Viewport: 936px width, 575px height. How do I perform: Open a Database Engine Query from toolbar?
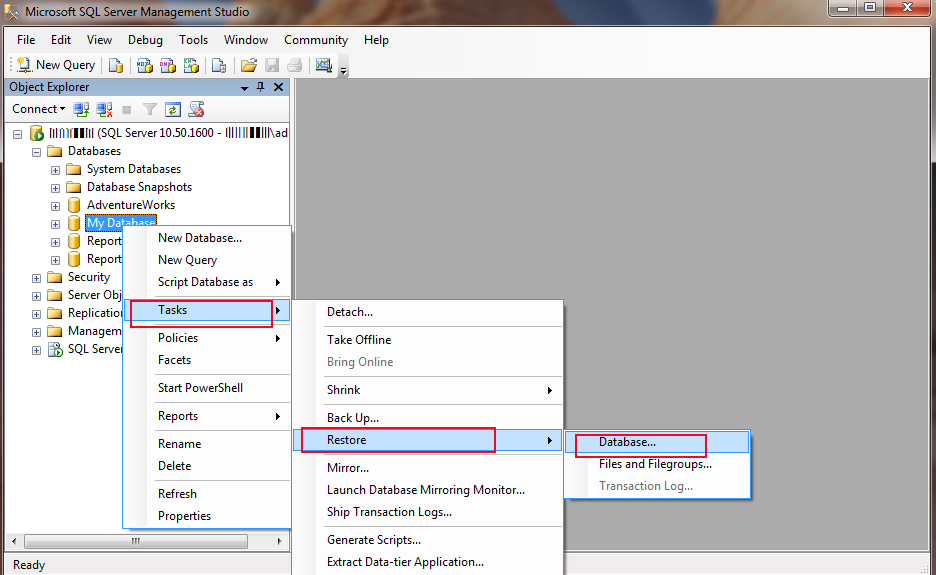(116, 65)
